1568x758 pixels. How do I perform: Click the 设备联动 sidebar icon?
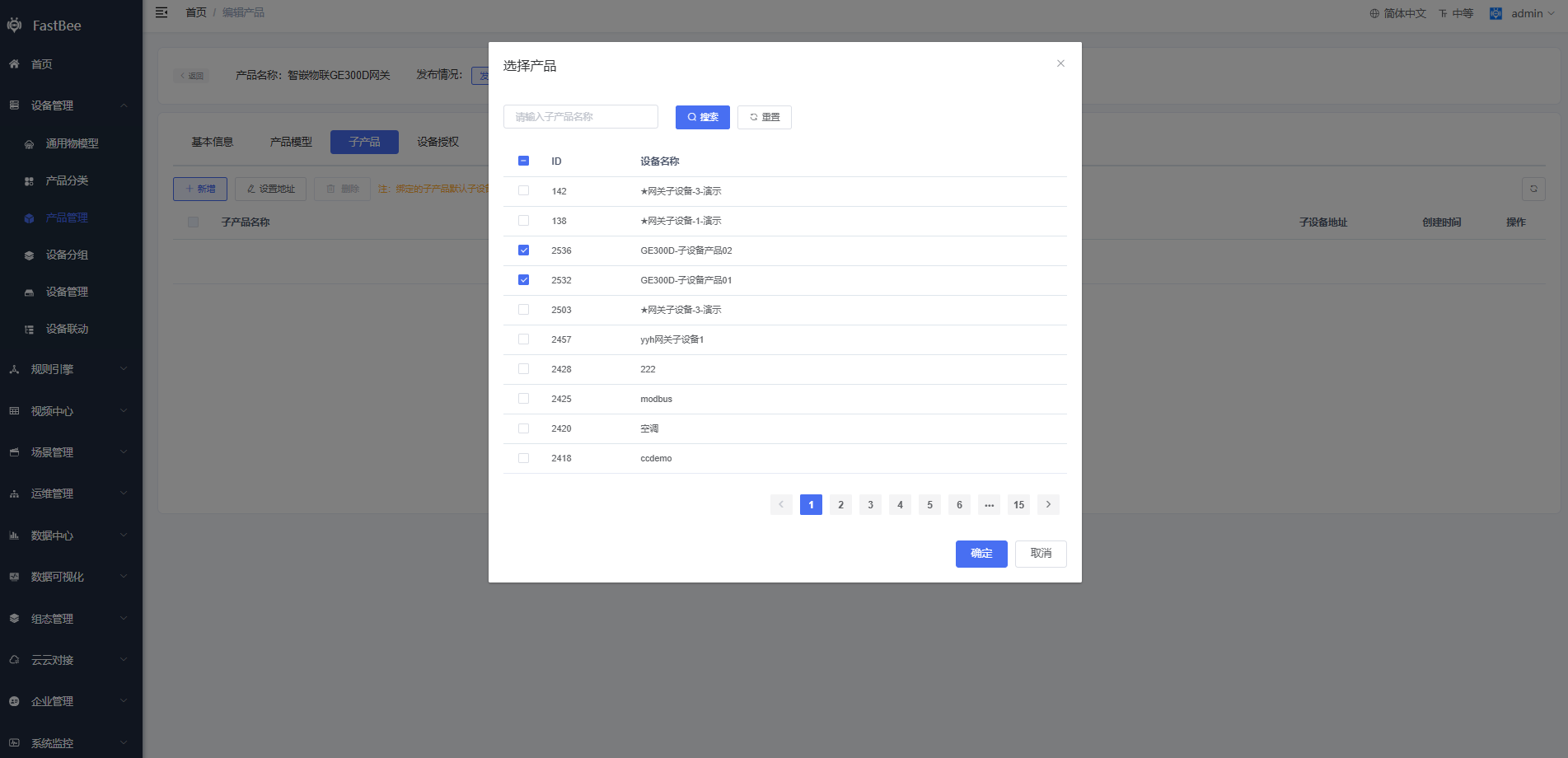[29, 329]
